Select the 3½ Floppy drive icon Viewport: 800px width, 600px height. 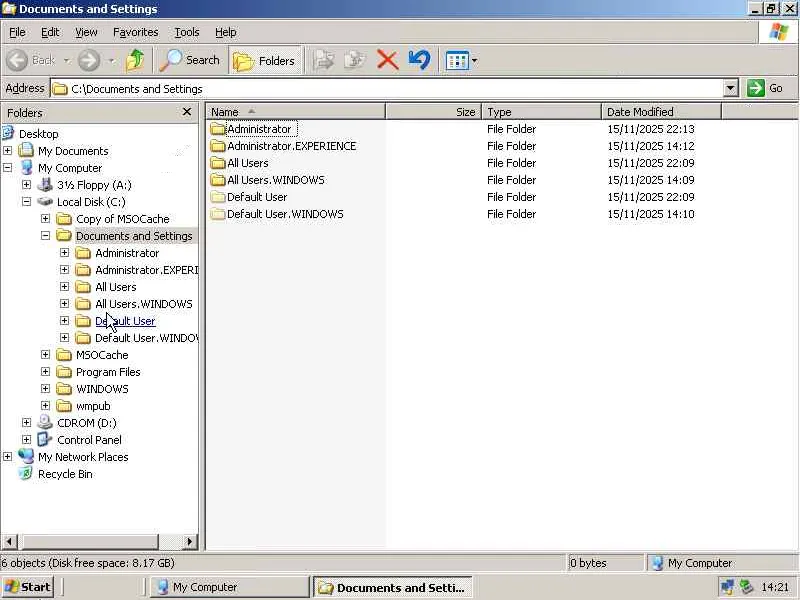[x=45, y=184]
